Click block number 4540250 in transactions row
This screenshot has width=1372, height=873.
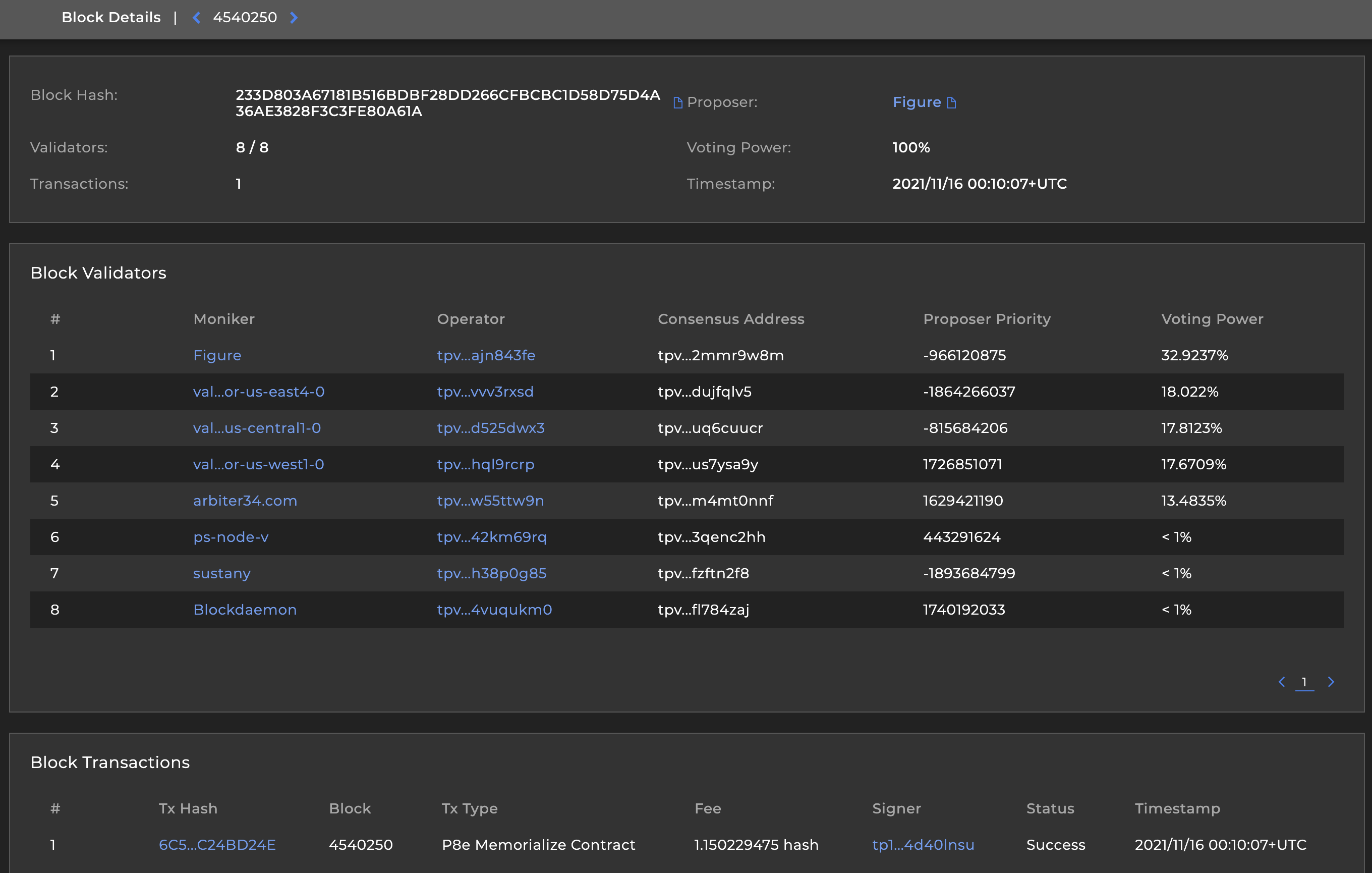pos(361,845)
